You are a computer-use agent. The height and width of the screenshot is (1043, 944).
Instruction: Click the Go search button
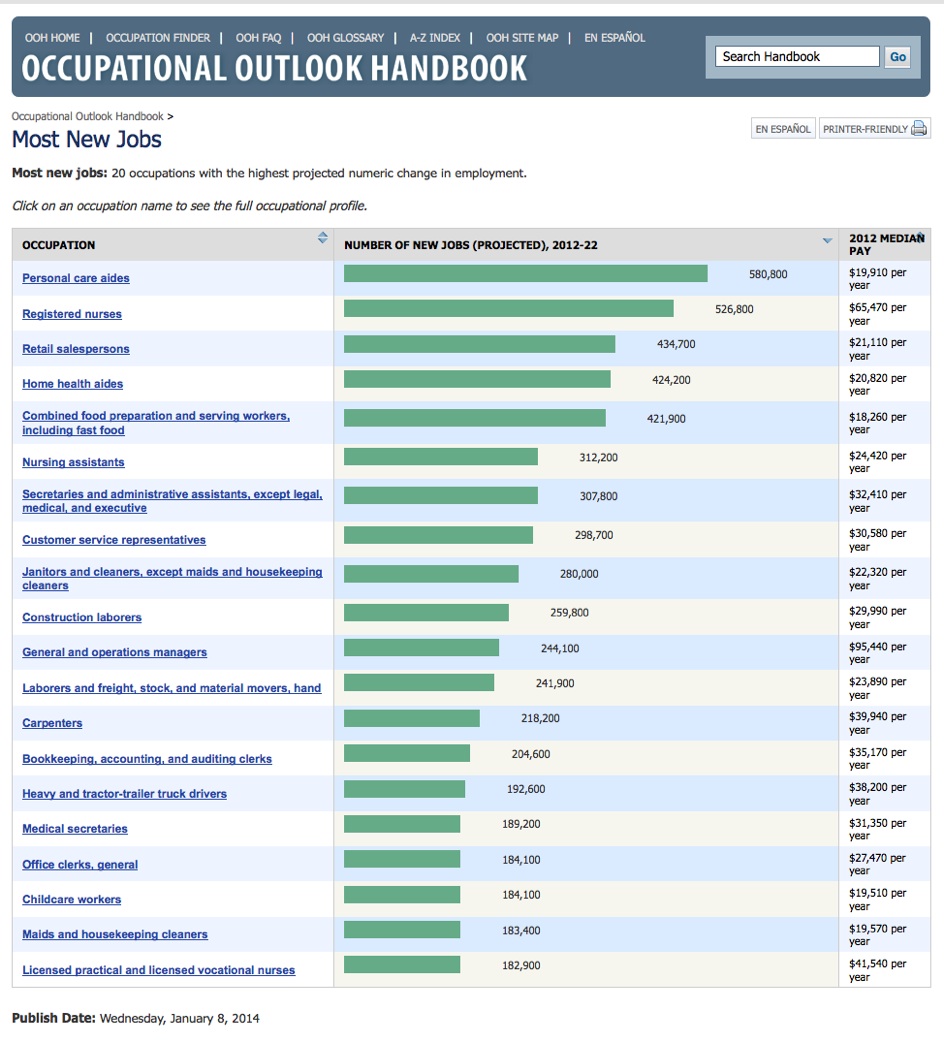(x=897, y=57)
